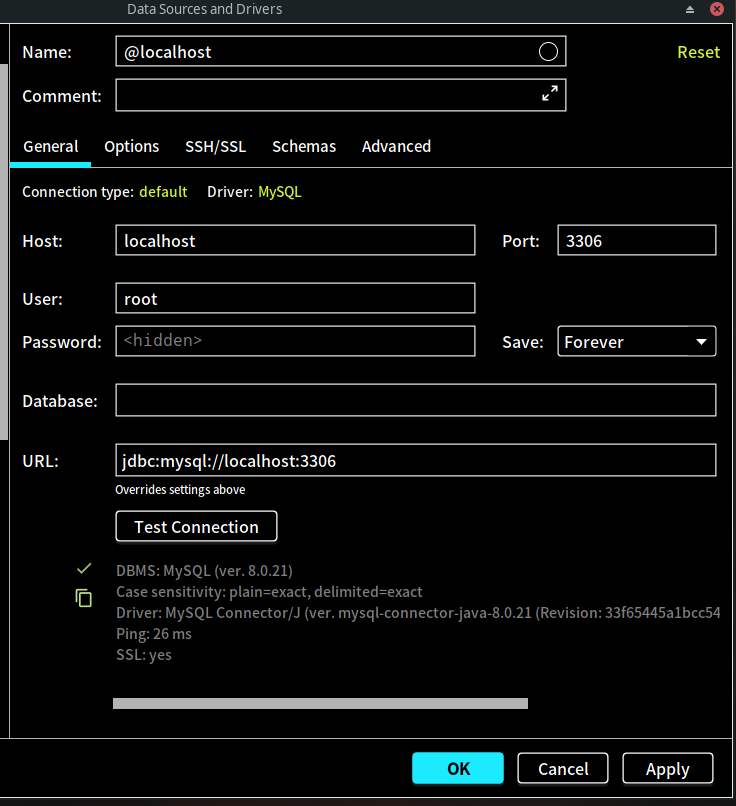
Task: Open the Save password dropdown
Action: click(x=636, y=341)
